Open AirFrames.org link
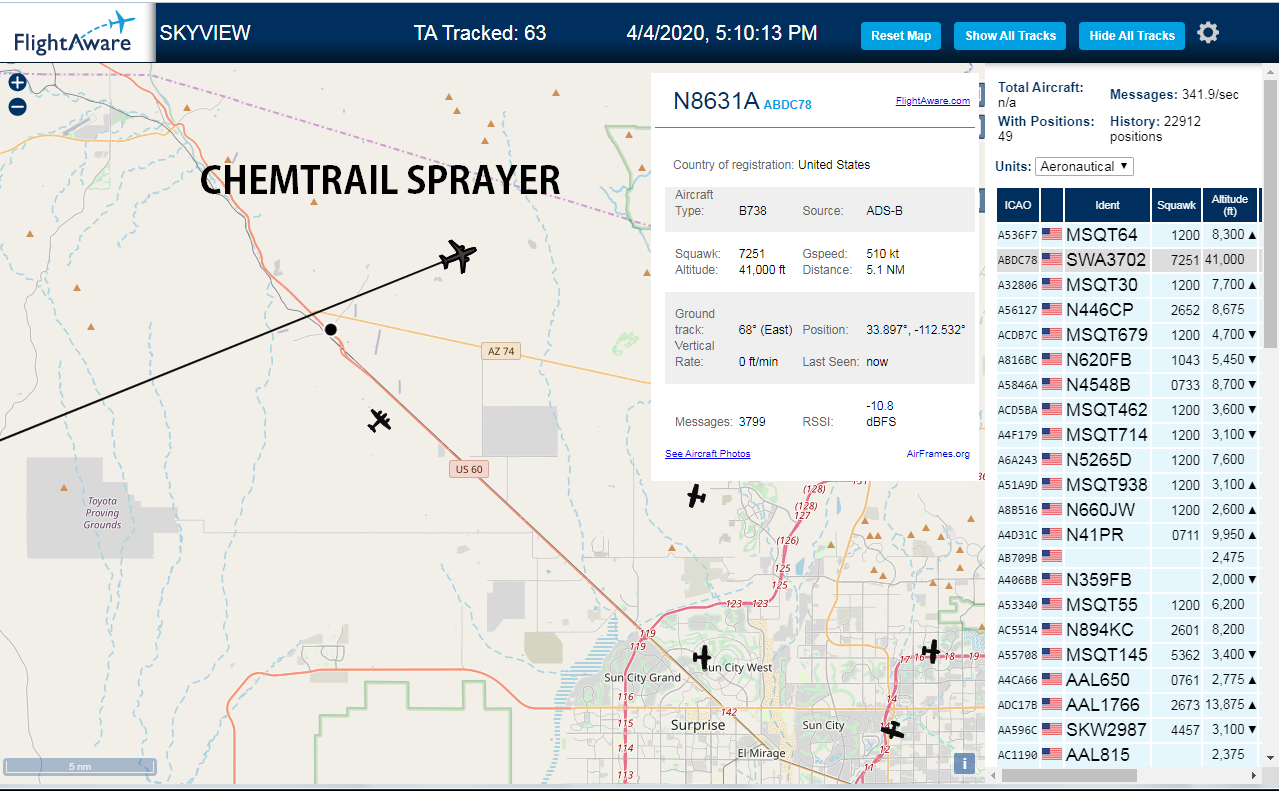 pos(938,454)
